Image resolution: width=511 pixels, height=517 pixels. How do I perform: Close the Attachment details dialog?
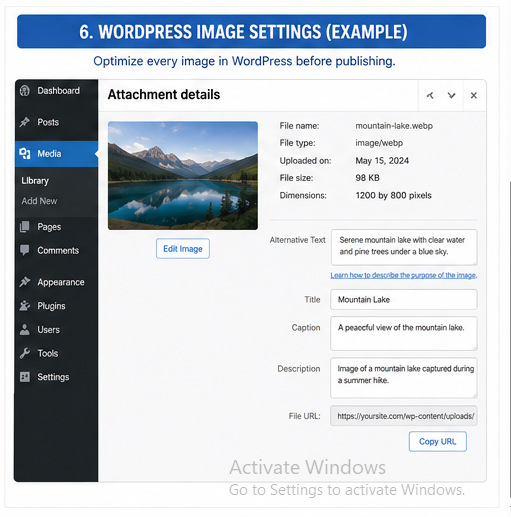click(474, 95)
